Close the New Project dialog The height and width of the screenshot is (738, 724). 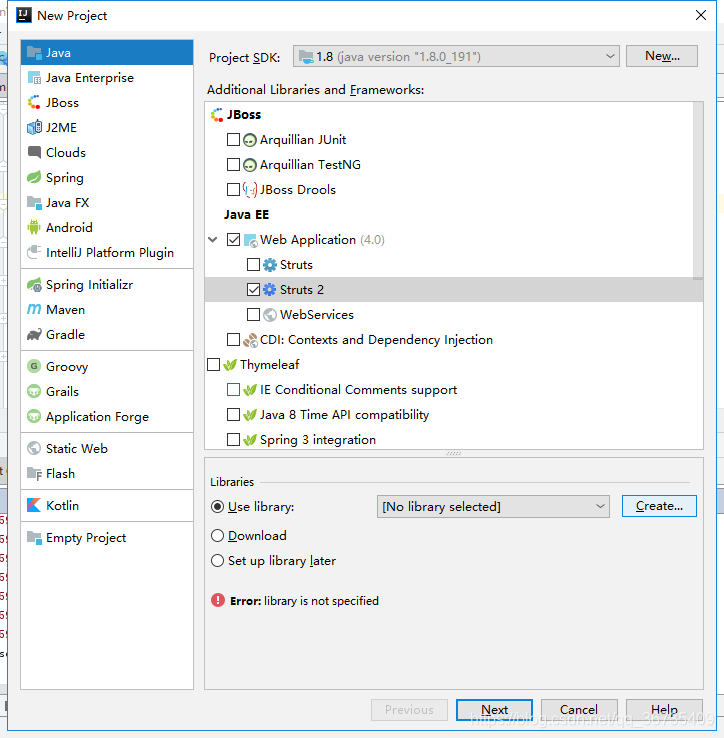click(x=700, y=15)
